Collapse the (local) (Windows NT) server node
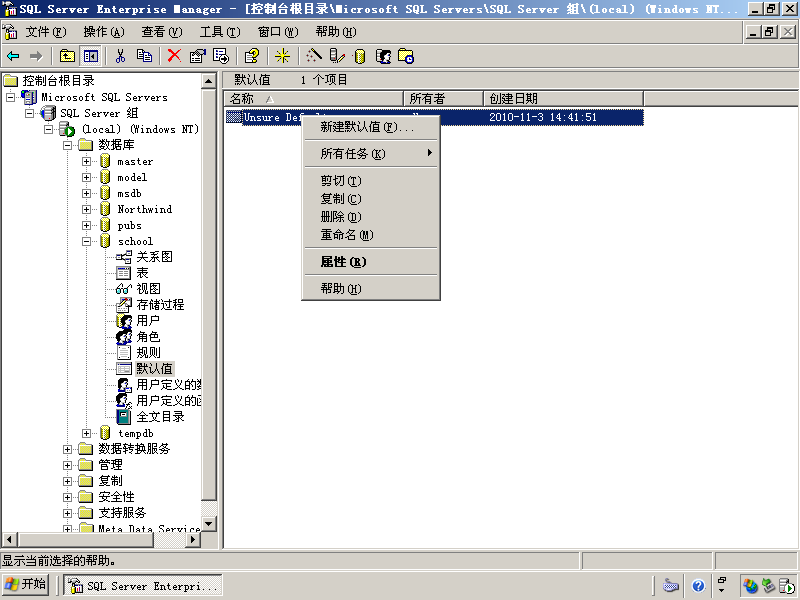The width and height of the screenshot is (800, 600). tap(48, 129)
